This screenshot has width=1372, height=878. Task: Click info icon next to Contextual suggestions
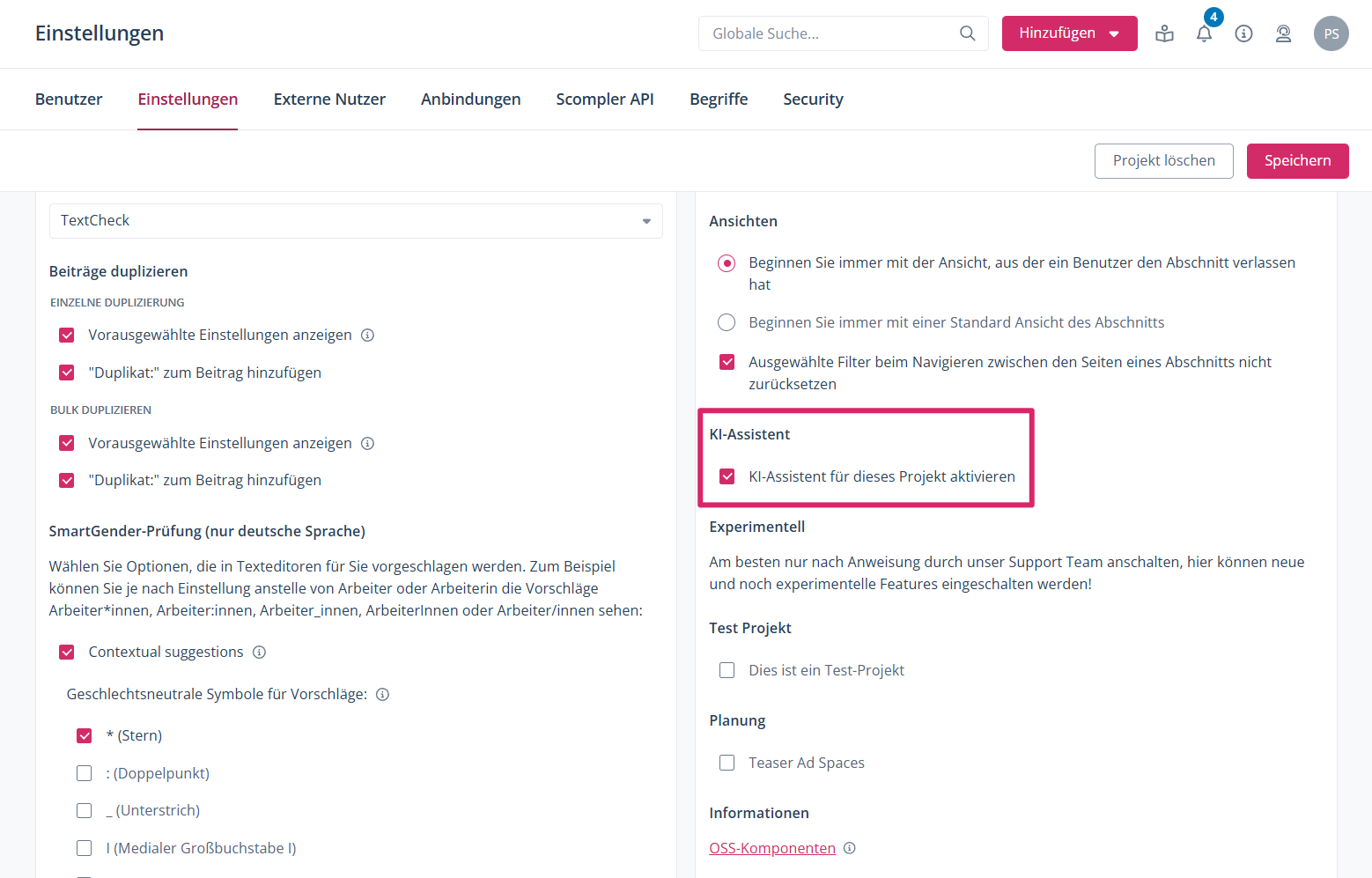259,653
